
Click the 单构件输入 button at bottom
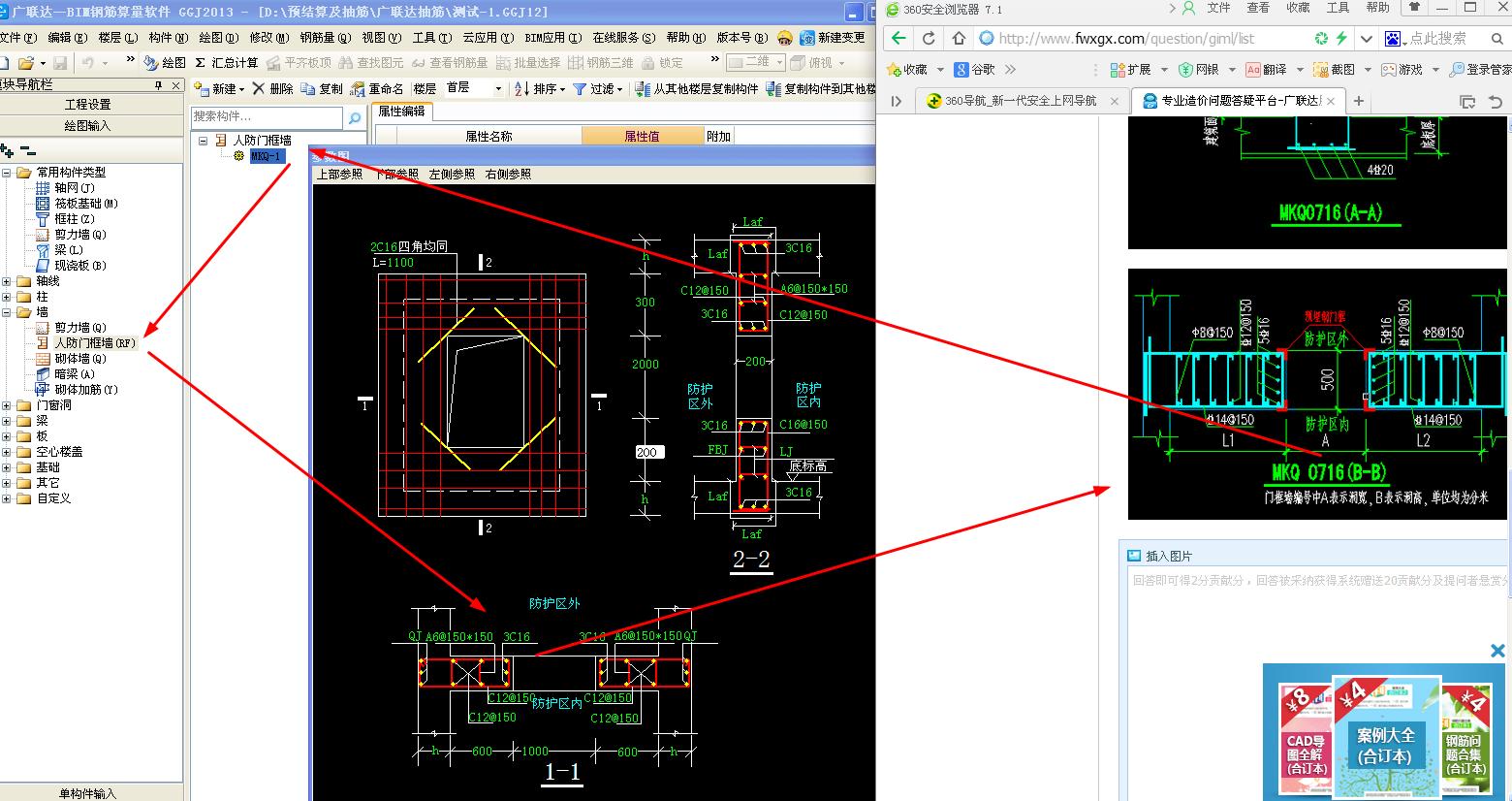point(88,793)
